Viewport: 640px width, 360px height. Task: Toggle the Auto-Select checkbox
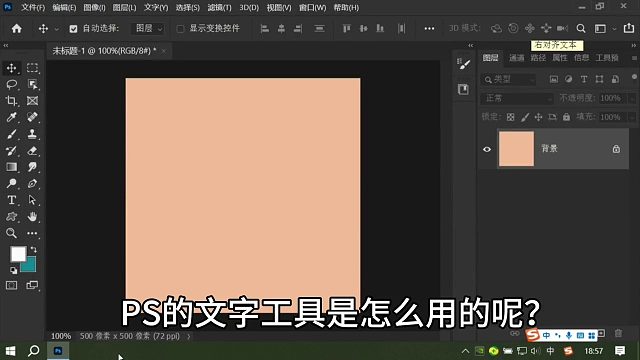tap(73, 29)
